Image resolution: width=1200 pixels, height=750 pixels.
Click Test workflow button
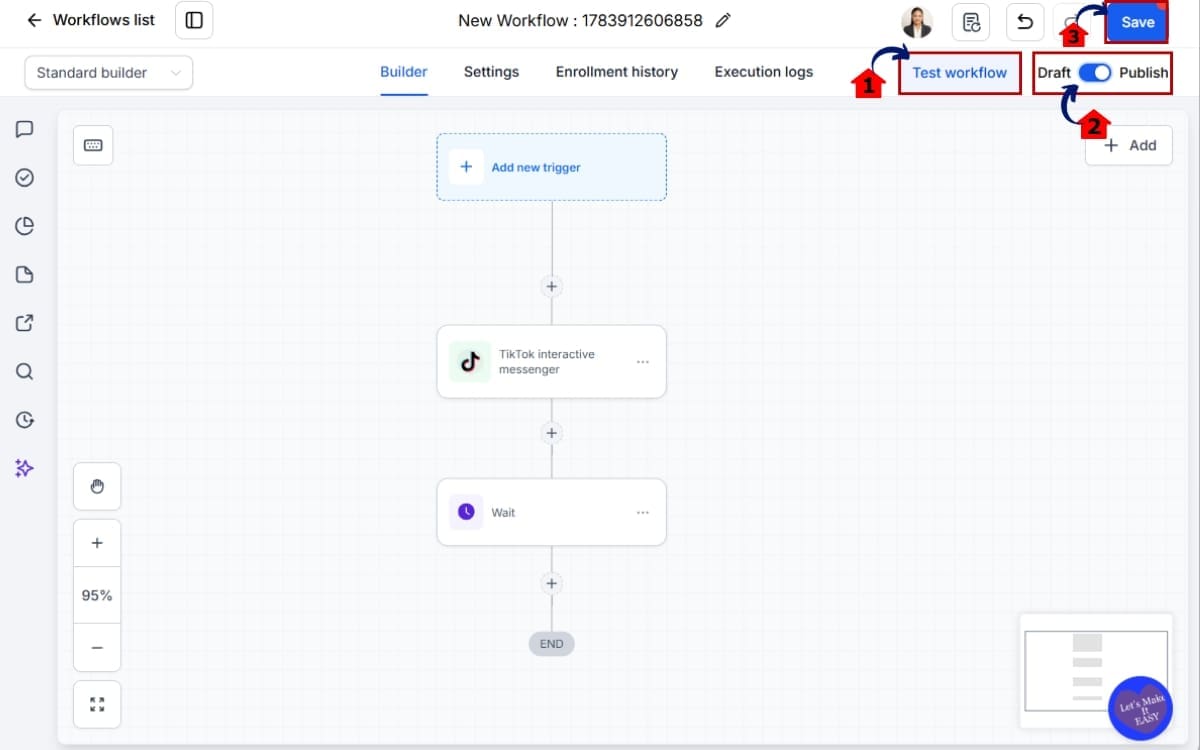point(960,73)
